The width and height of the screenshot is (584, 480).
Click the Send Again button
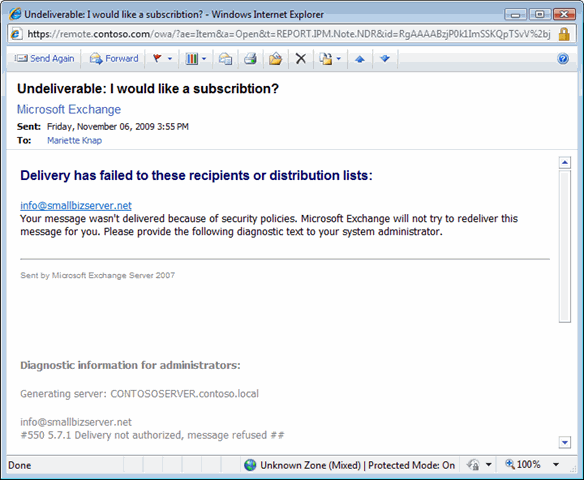coord(44,59)
